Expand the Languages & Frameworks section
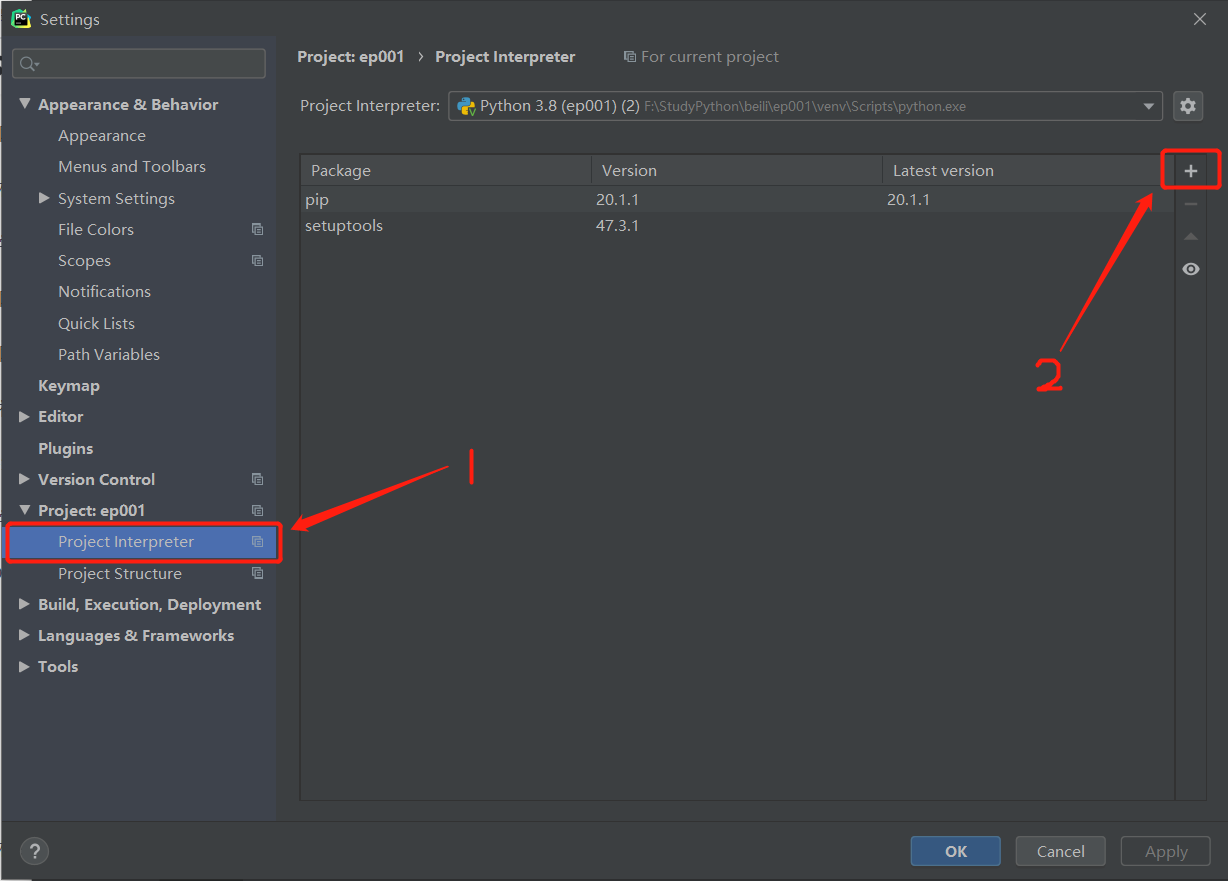 (25, 635)
